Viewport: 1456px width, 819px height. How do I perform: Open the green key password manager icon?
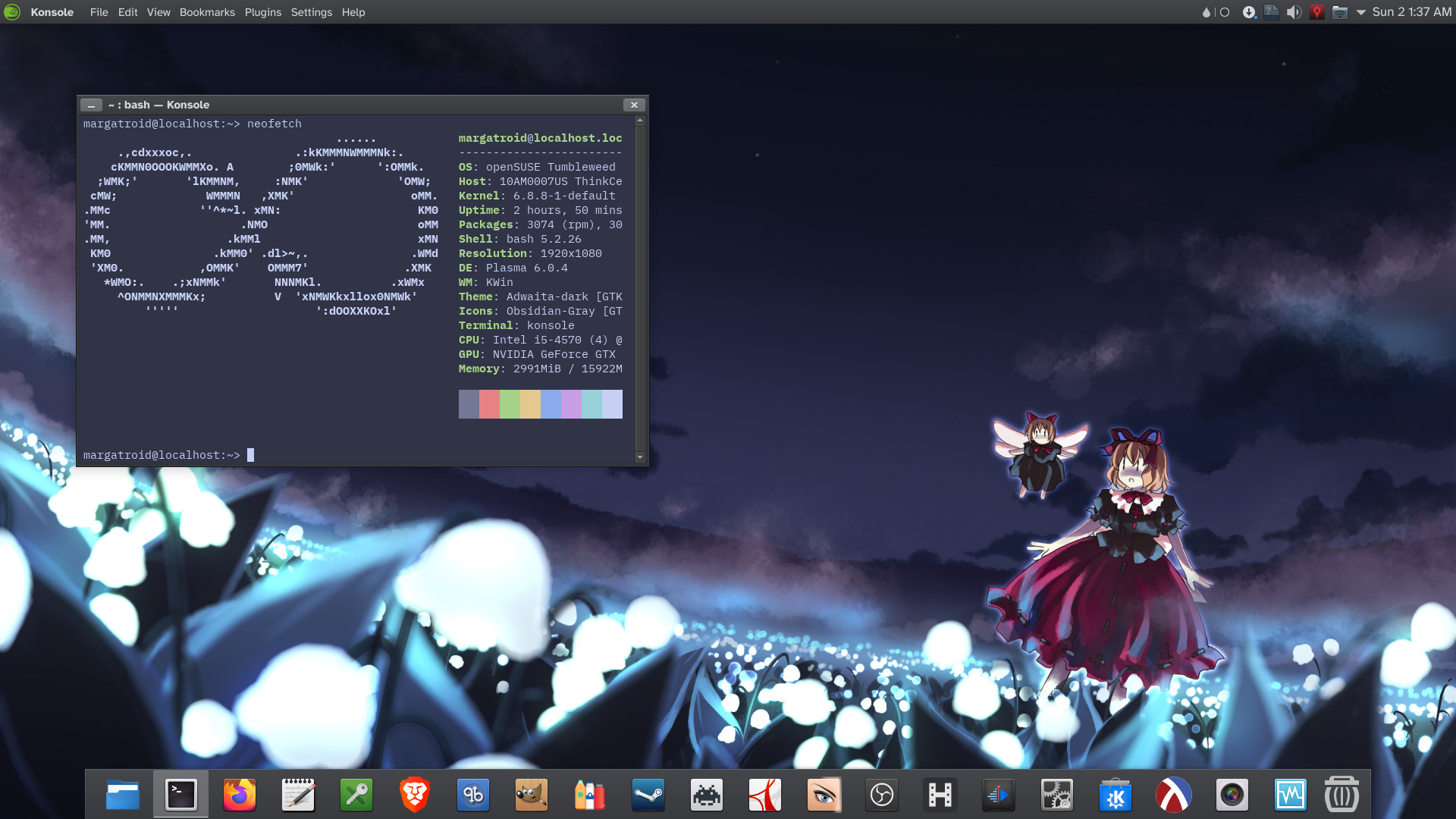(x=356, y=795)
